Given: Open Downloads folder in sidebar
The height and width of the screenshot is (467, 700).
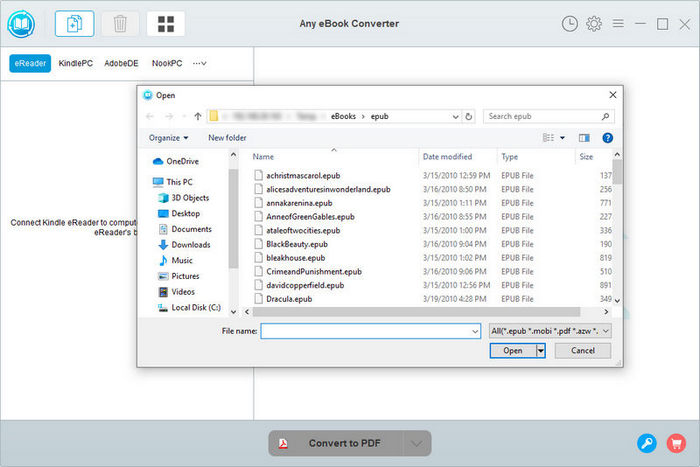Looking at the screenshot, I should pos(190,245).
